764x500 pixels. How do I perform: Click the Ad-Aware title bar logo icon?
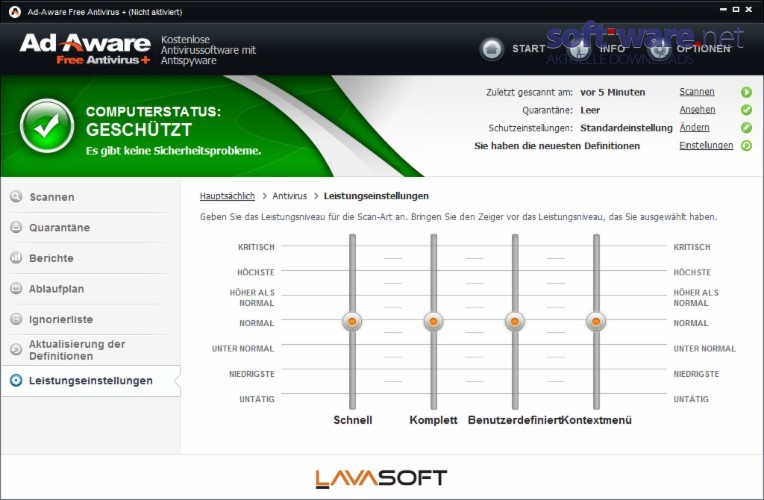[x=15, y=12]
